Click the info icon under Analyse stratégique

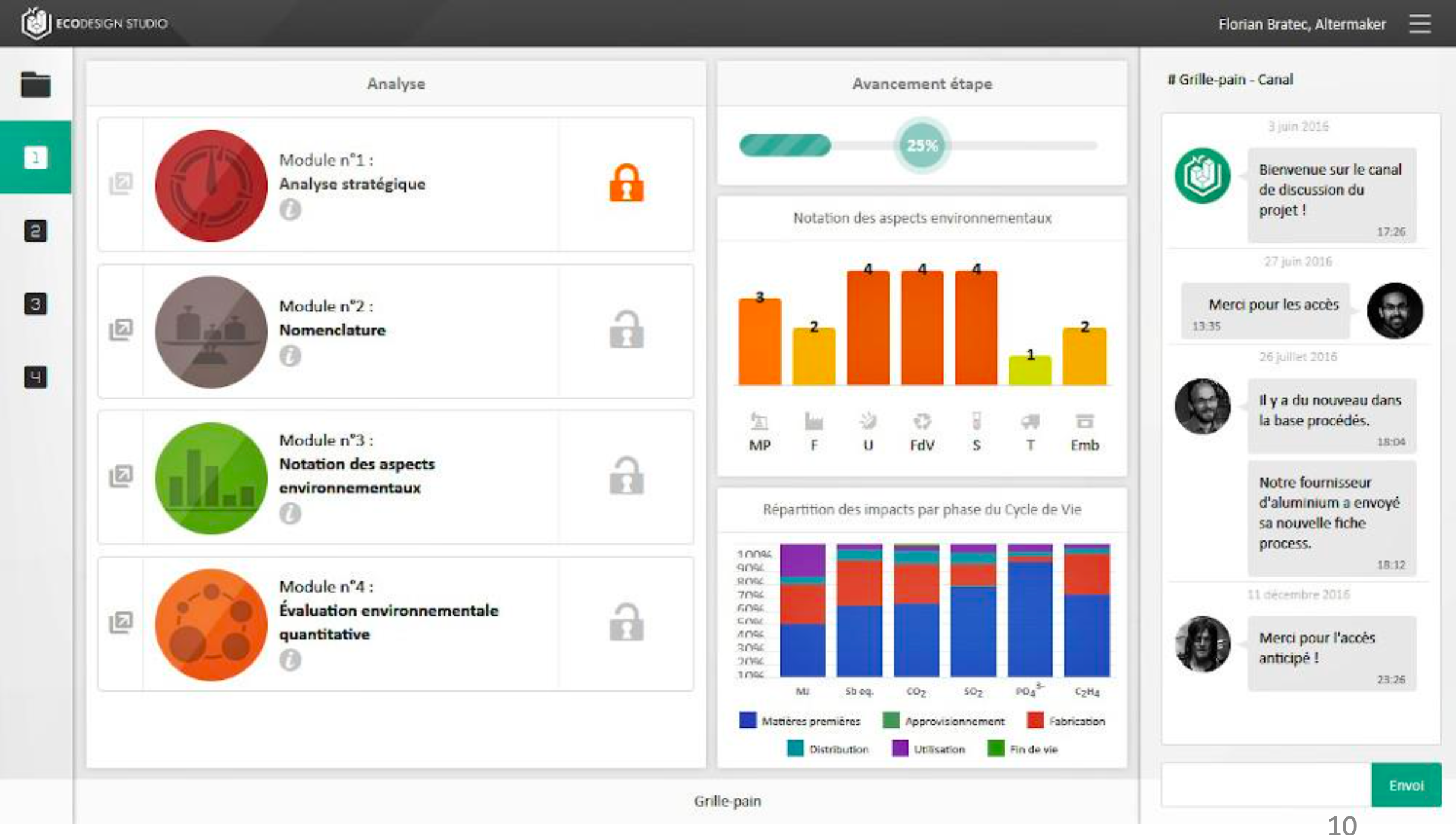[290, 210]
